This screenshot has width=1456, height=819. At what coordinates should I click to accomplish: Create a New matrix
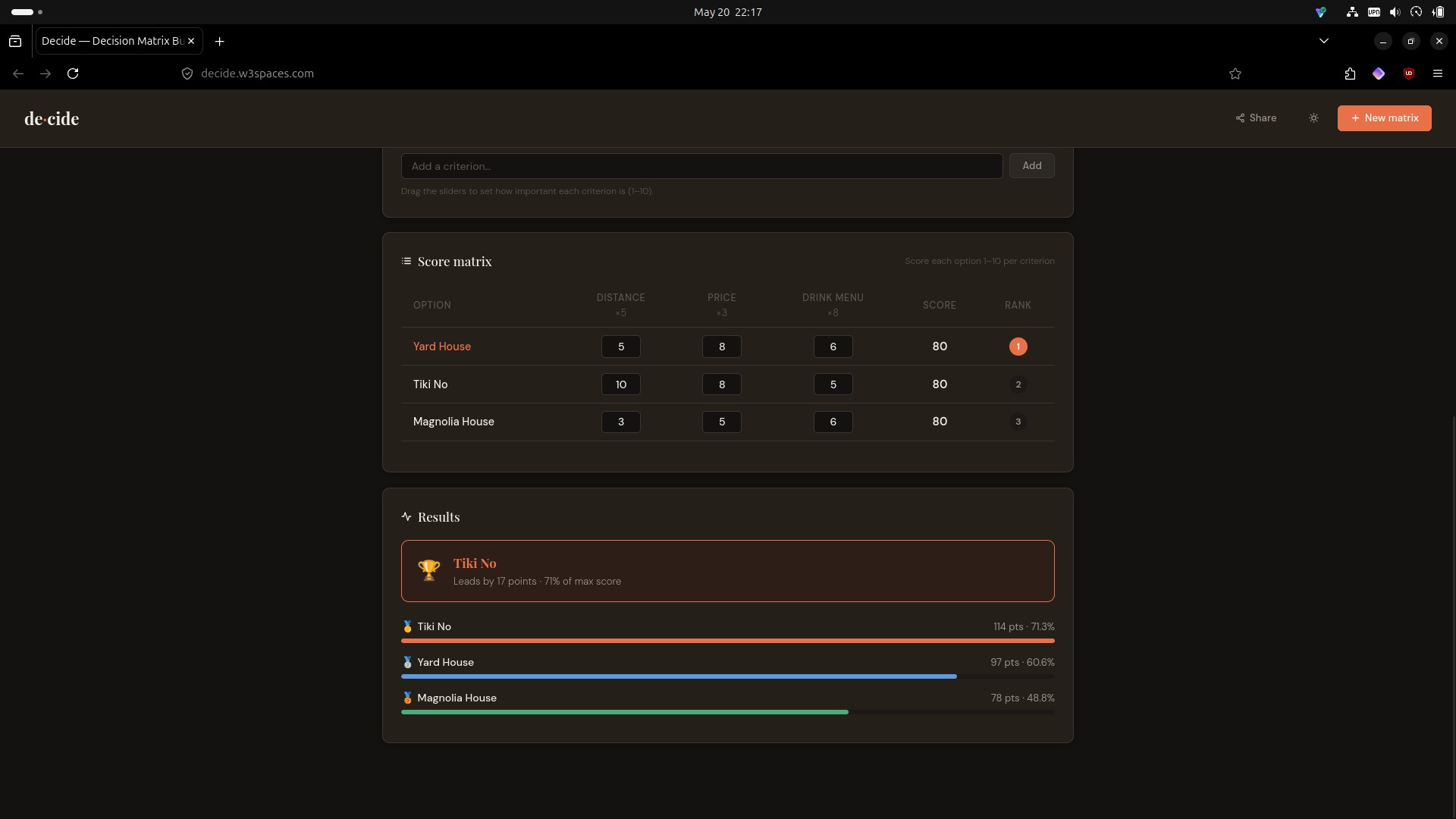[x=1384, y=118]
